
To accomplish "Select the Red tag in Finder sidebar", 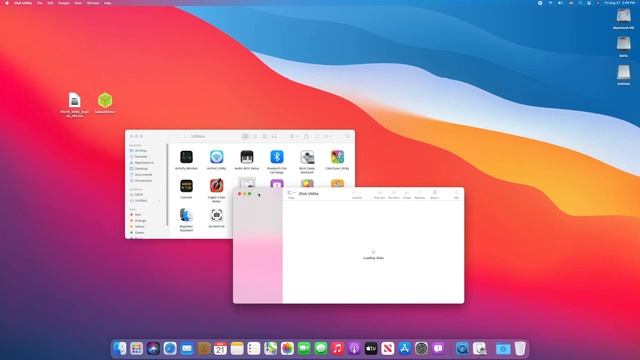I will click(137, 215).
